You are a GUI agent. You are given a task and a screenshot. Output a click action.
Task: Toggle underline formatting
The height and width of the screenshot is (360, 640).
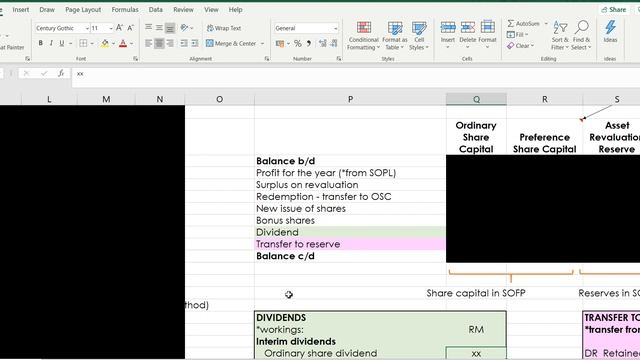click(62, 43)
